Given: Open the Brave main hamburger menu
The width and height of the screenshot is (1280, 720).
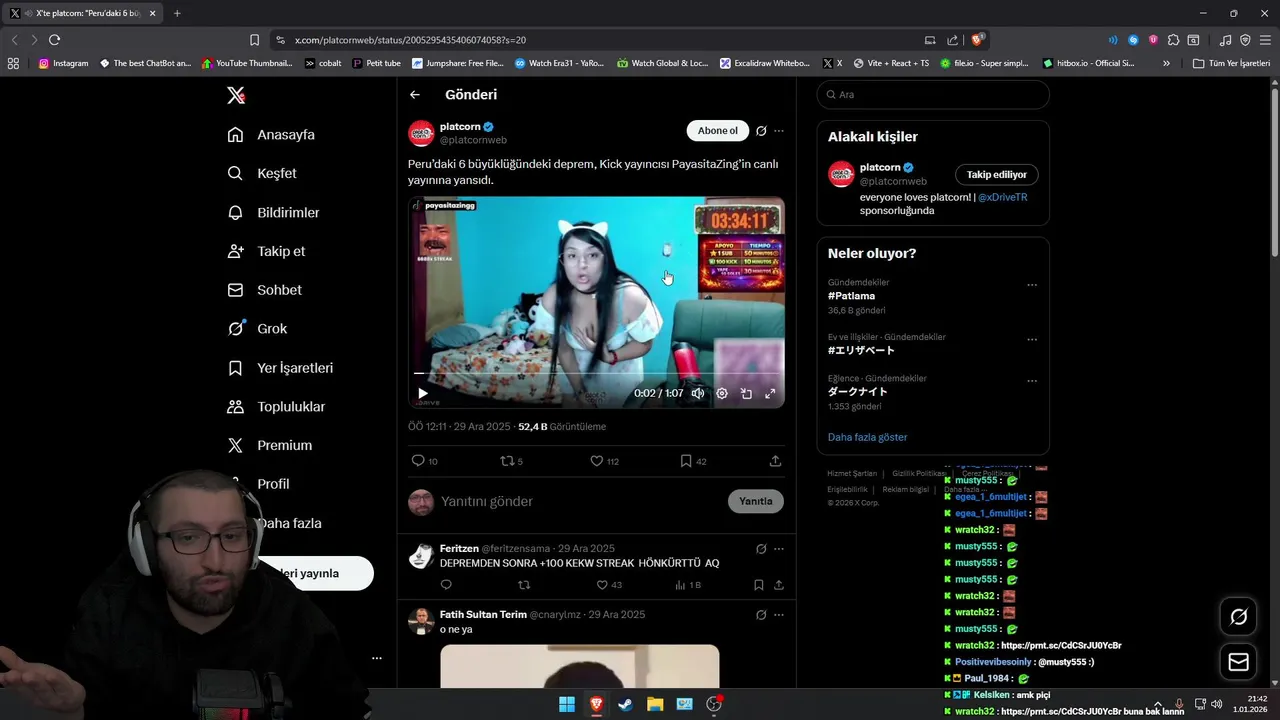Looking at the screenshot, I should click(1264, 40).
